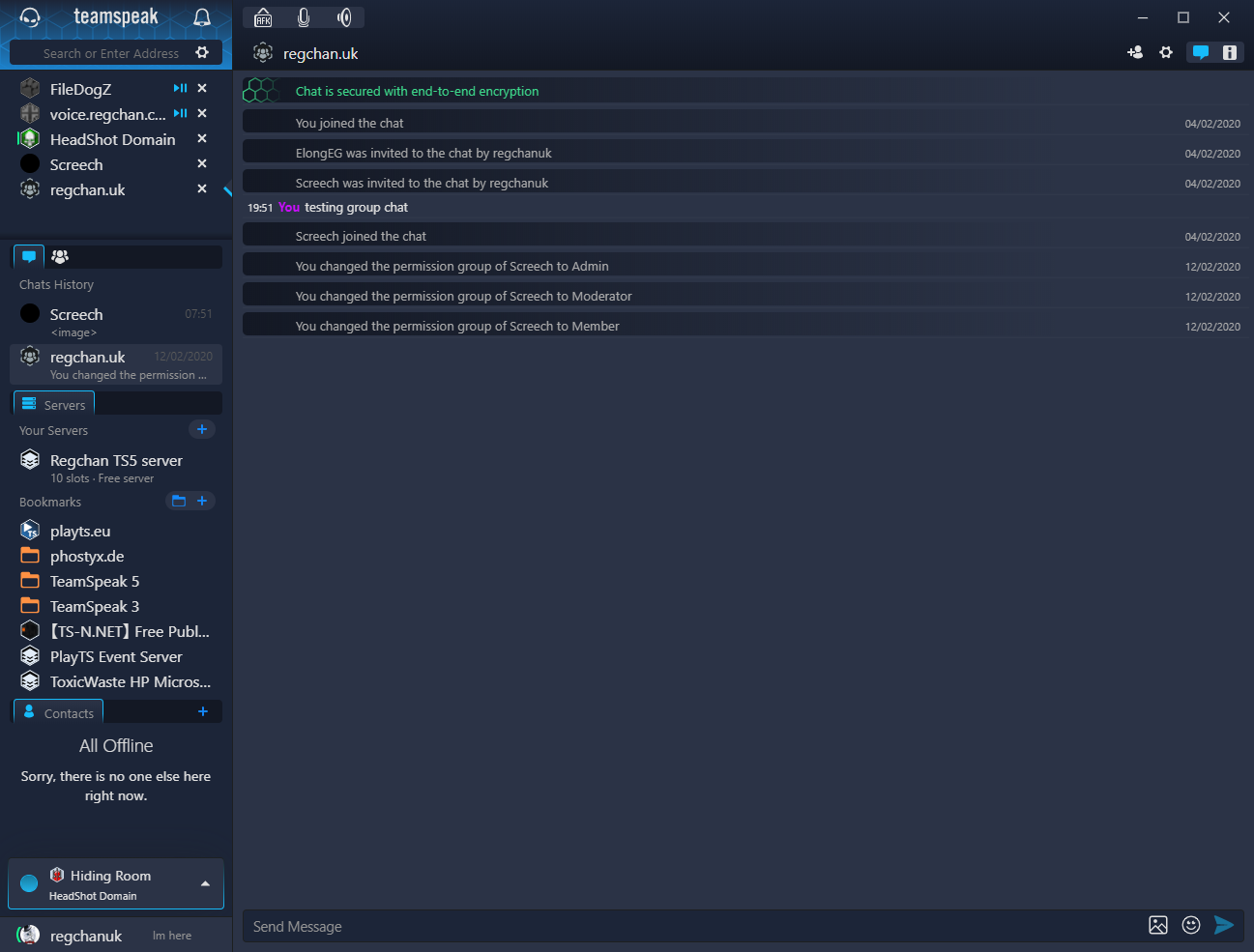The image size is (1254, 952).
Task: Select the Contacts tab
Action: [x=58, y=712]
